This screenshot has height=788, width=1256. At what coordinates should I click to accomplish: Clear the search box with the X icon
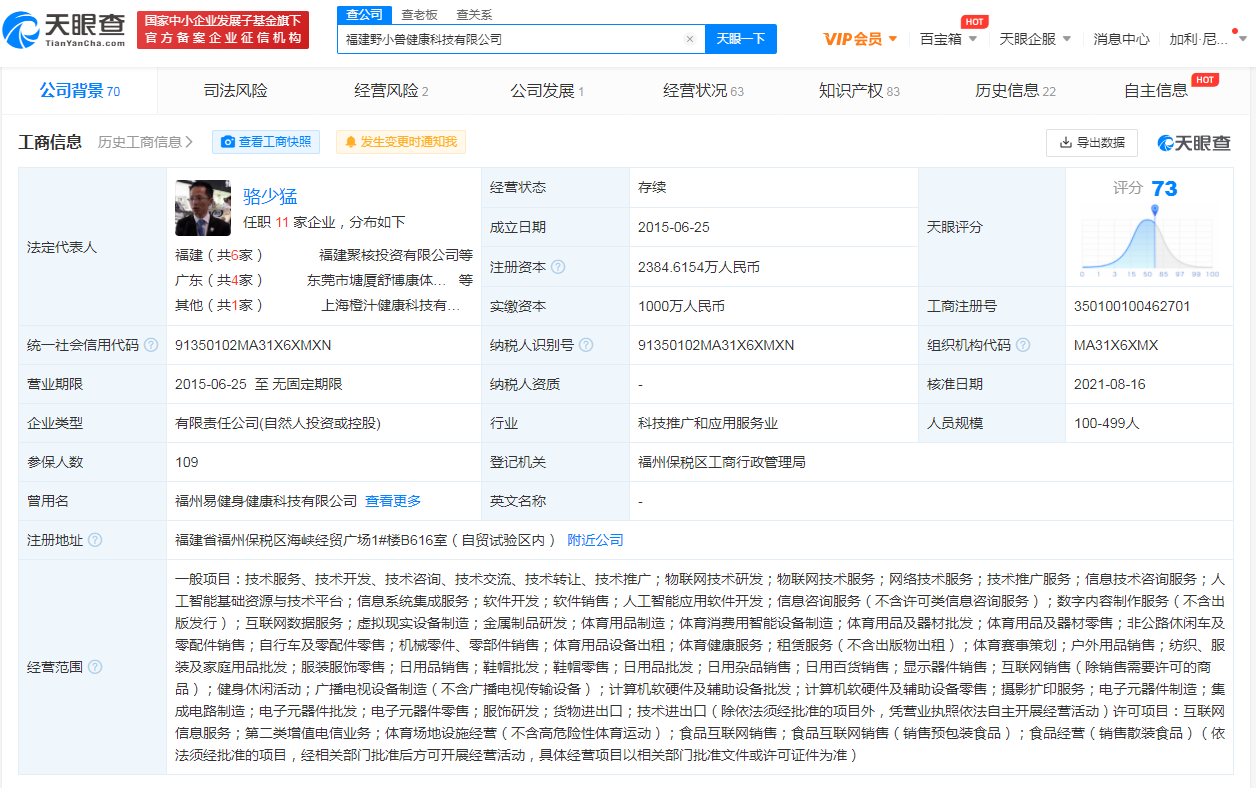coord(689,39)
